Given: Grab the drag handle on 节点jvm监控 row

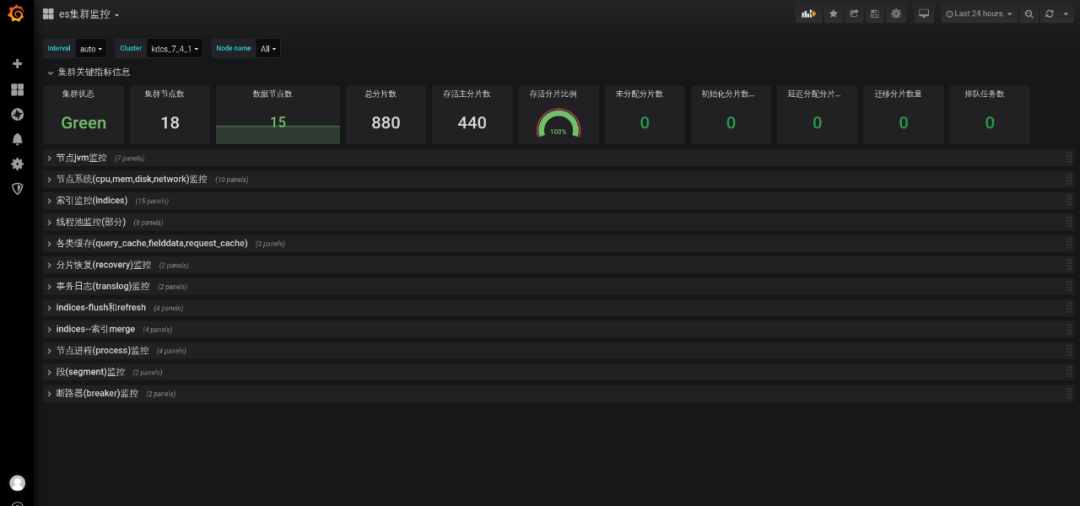Looking at the screenshot, I should [1069, 158].
